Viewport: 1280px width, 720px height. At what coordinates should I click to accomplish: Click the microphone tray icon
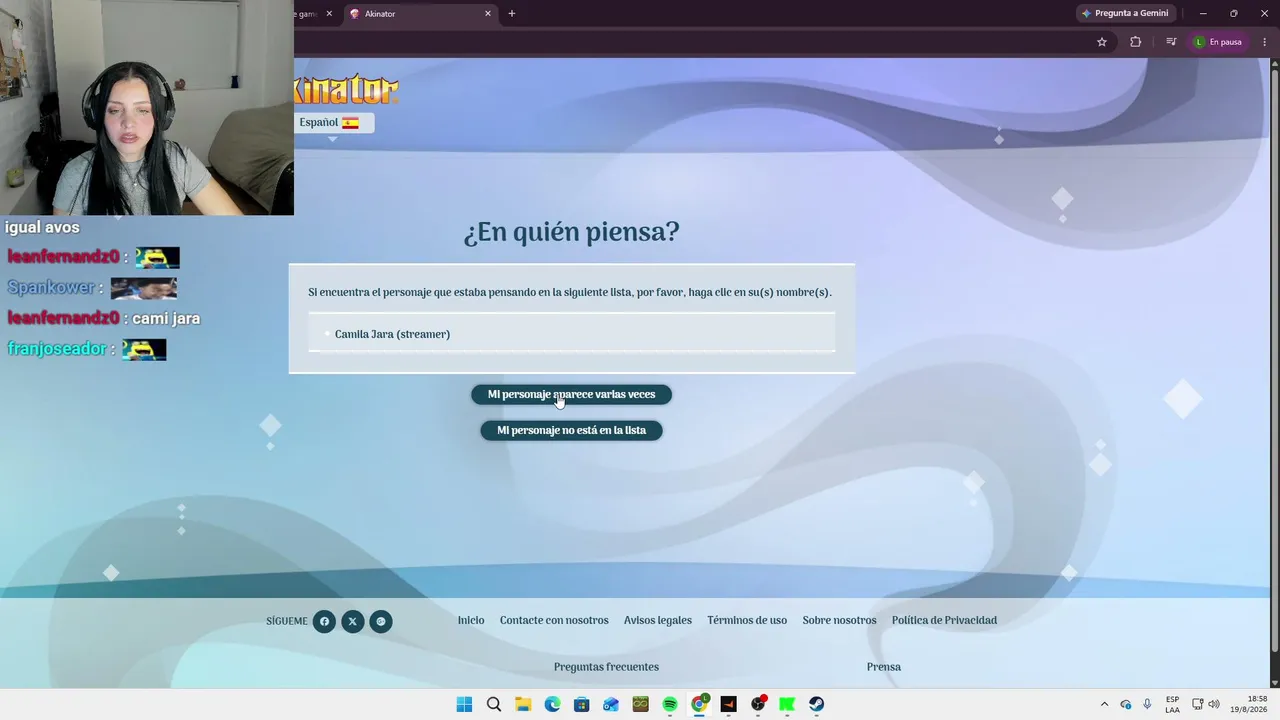pos(1147,704)
